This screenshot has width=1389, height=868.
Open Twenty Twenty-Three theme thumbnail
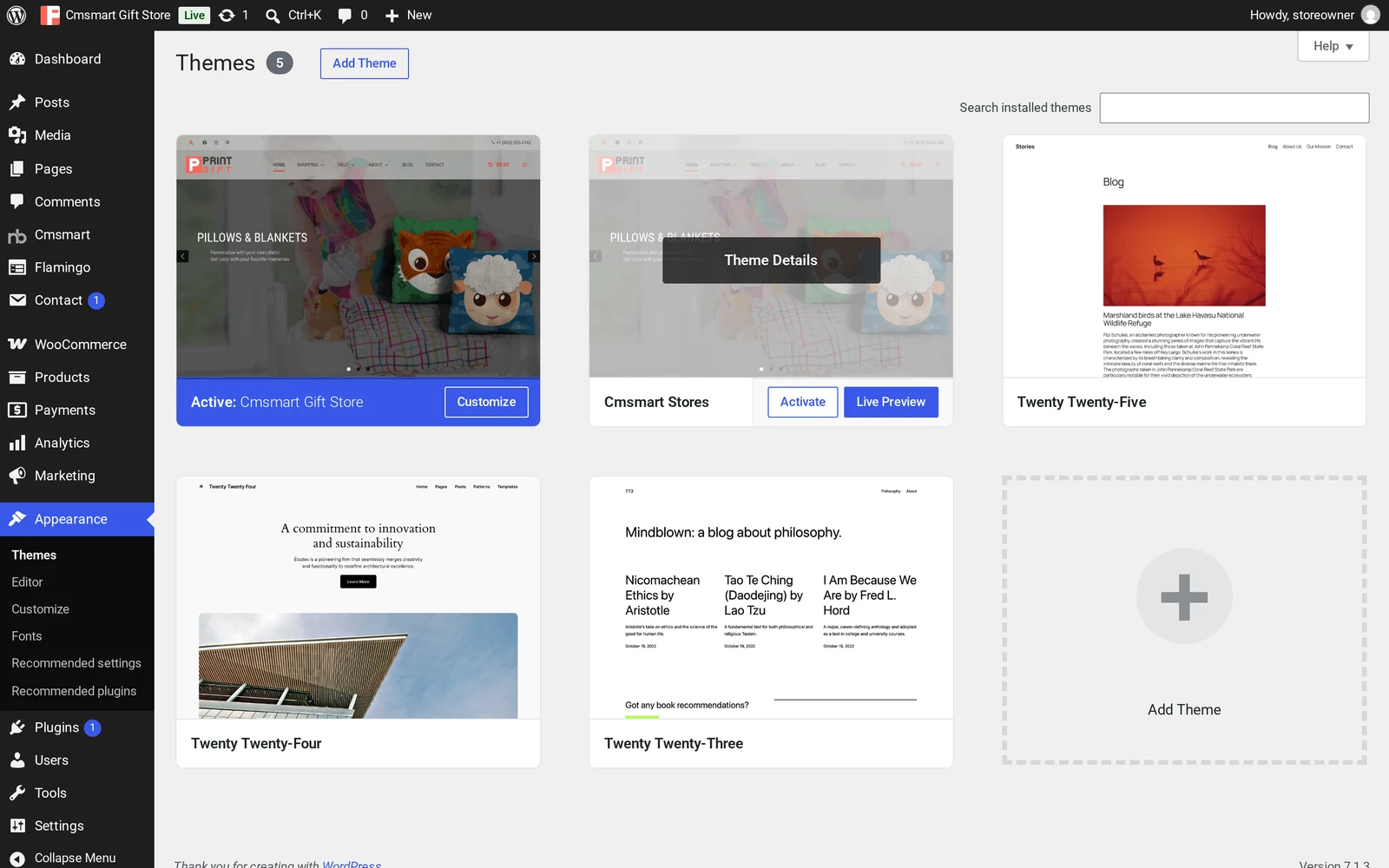(771, 597)
